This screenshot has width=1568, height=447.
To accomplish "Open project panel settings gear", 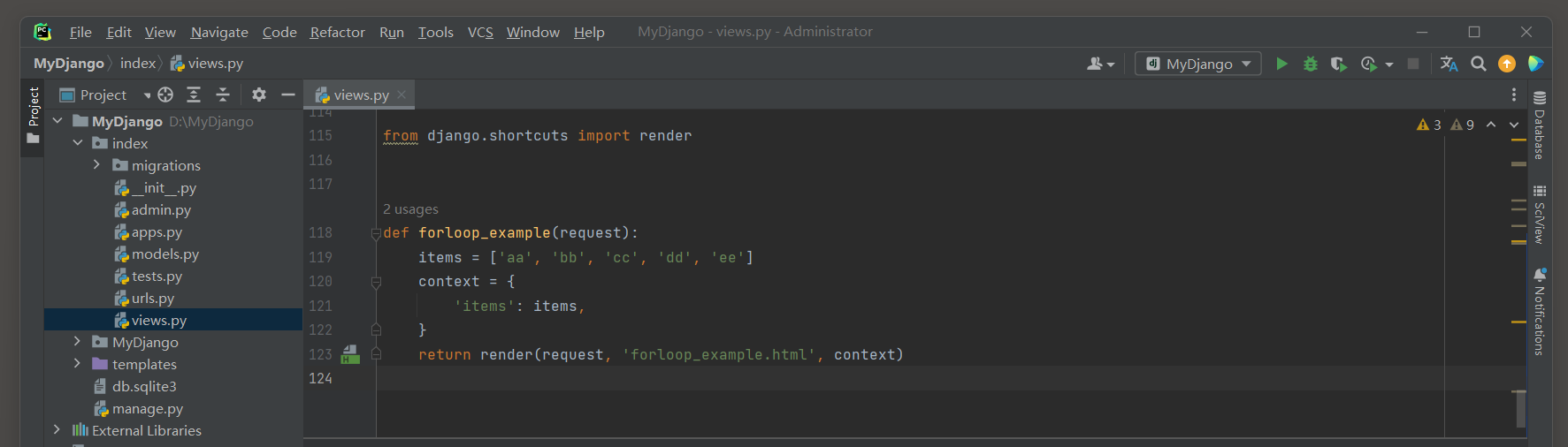I will click(x=259, y=95).
